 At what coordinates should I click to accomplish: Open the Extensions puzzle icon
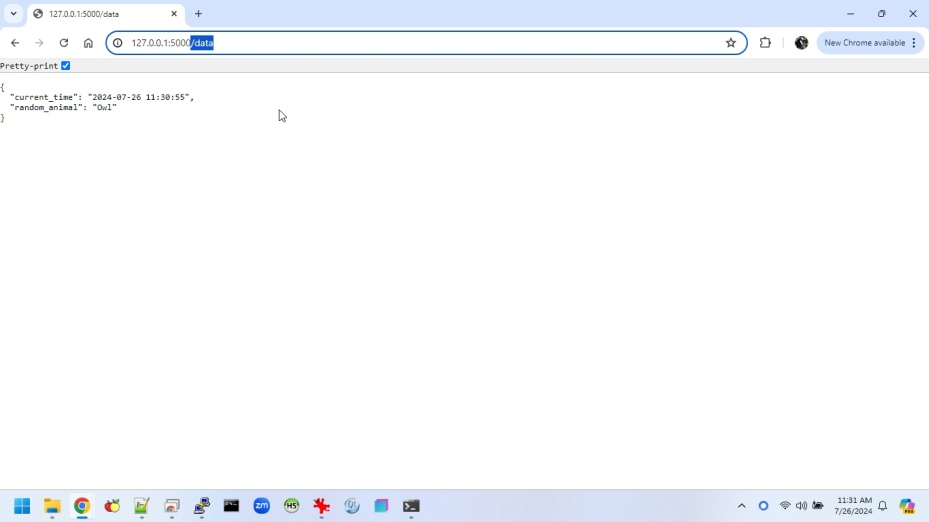[765, 43]
